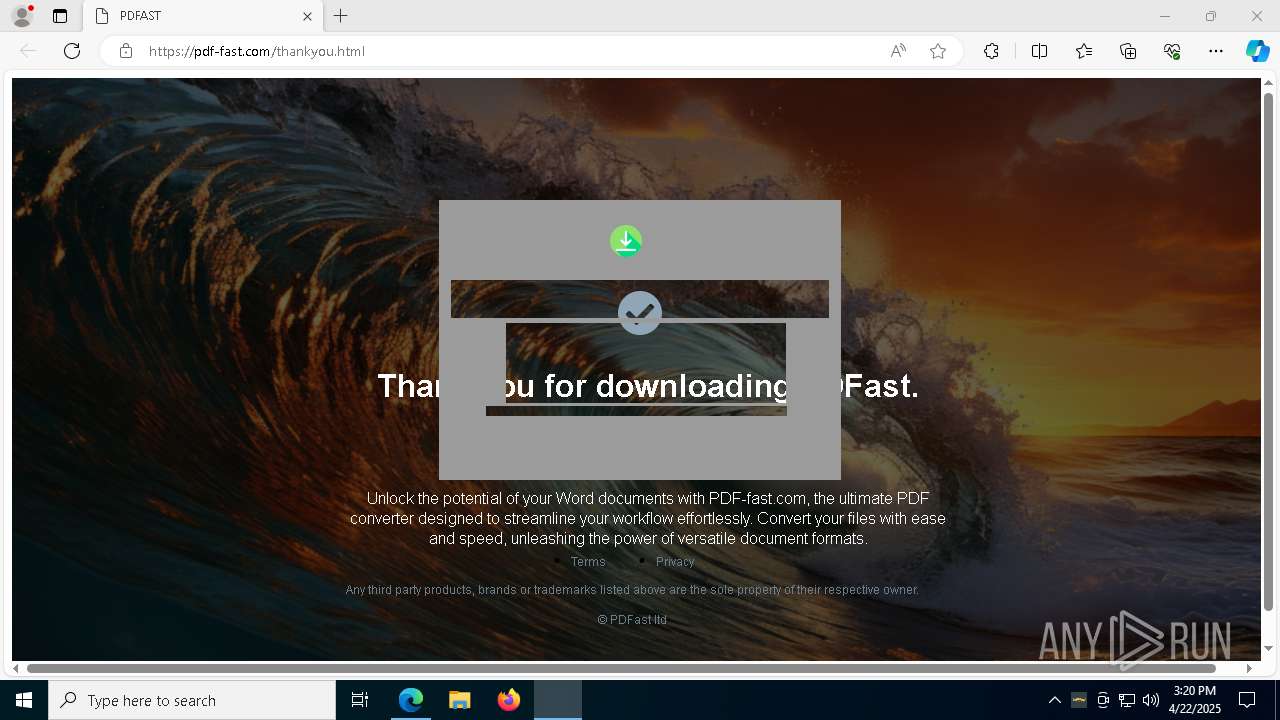This screenshot has width=1280, height=720.
Task: Enable split screen view
Action: (x=1039, y=51)
